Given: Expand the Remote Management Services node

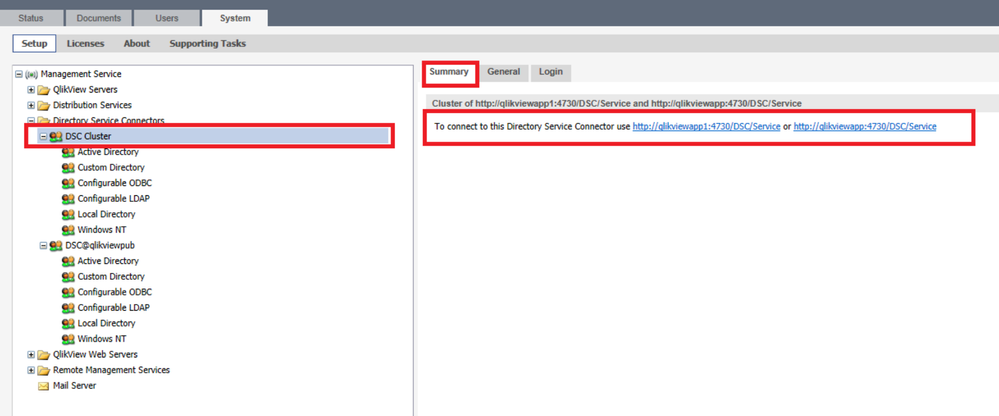Looking at the screenshot, I should 31,370.
